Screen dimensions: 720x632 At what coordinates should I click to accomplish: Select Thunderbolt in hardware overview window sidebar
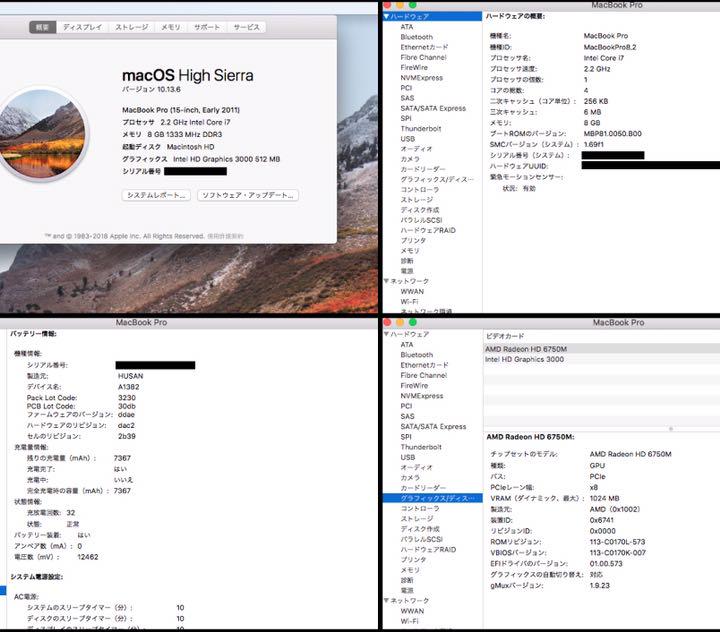coord(421,129)
